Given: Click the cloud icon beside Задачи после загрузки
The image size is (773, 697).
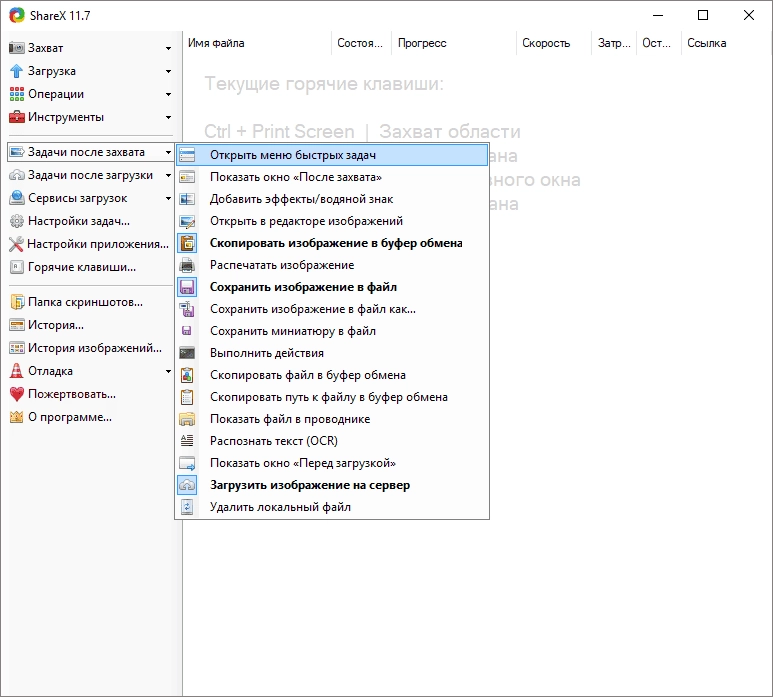Looking at the screenshot, I should click(17, 175).
